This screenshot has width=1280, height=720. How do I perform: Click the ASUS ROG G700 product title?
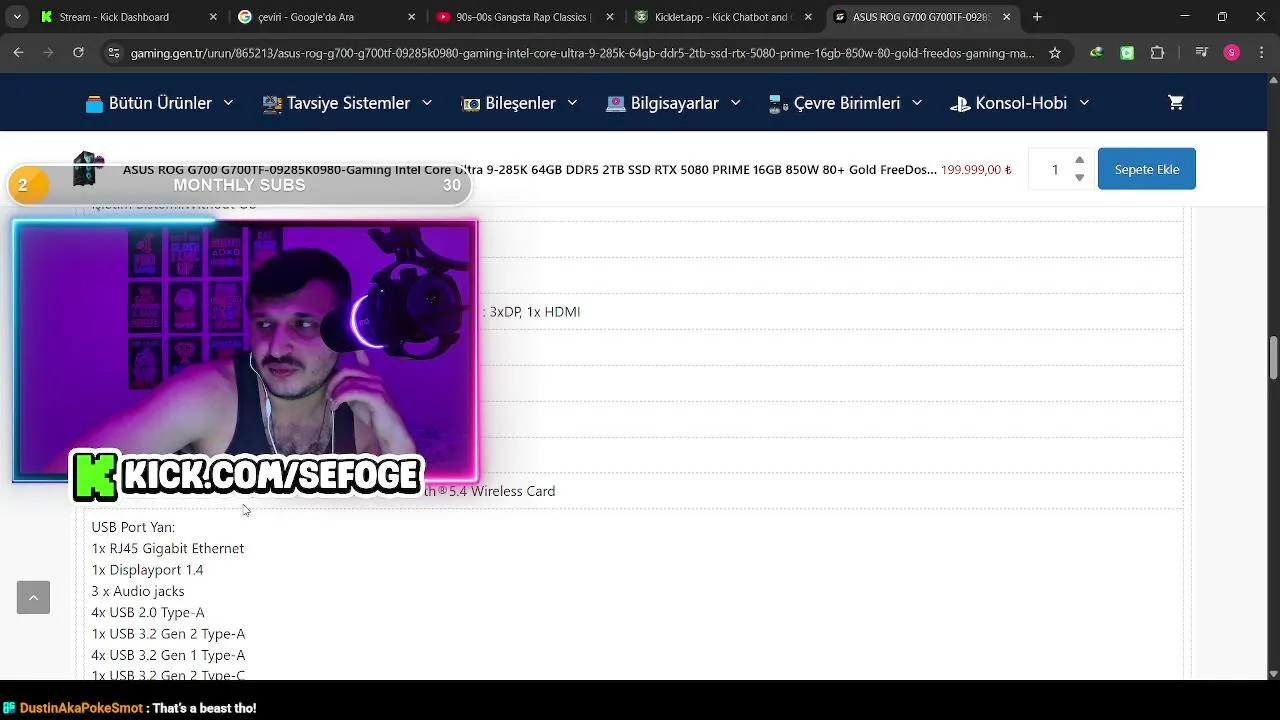[x=530, y=170]
